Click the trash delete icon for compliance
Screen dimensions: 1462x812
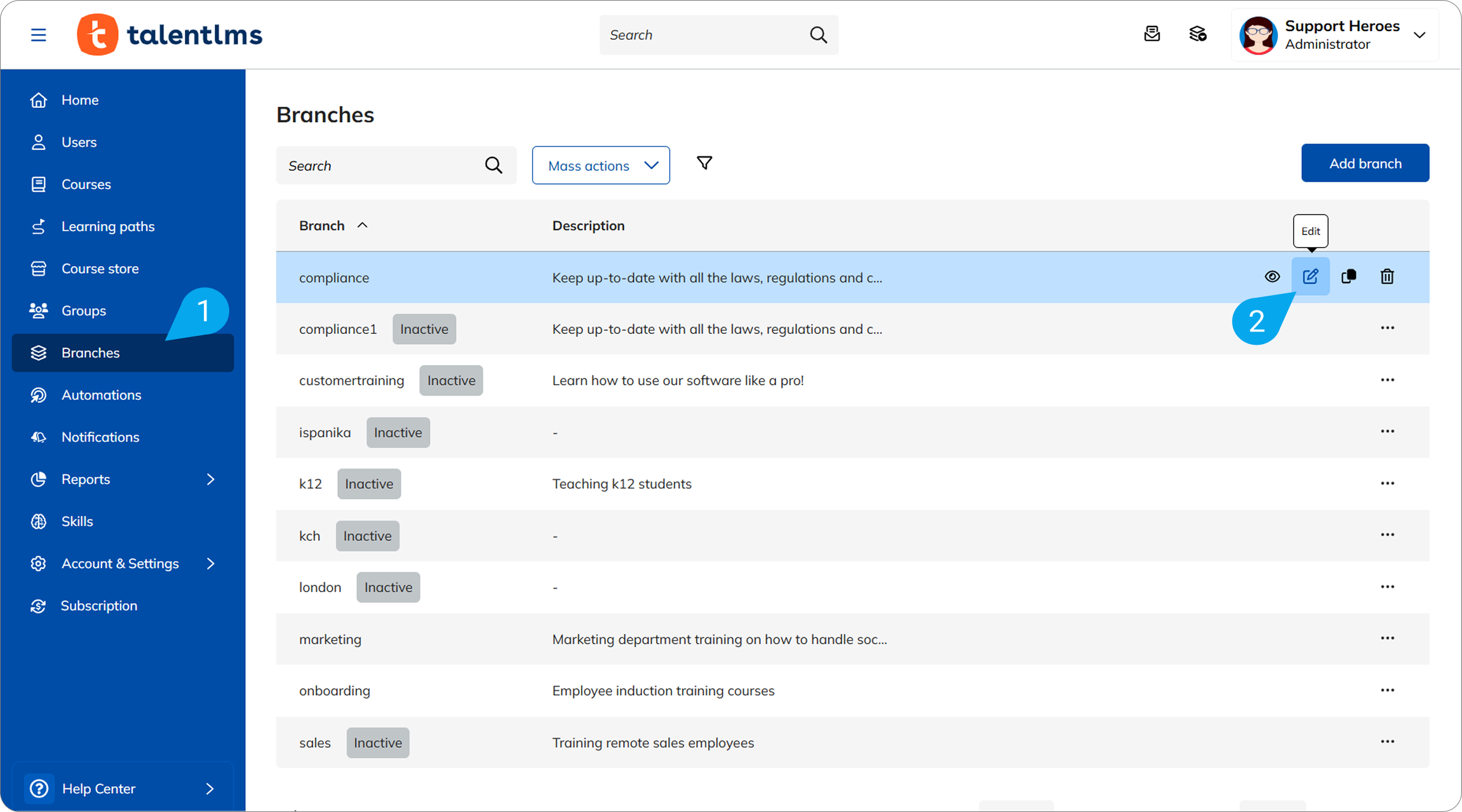(1387, 277)
